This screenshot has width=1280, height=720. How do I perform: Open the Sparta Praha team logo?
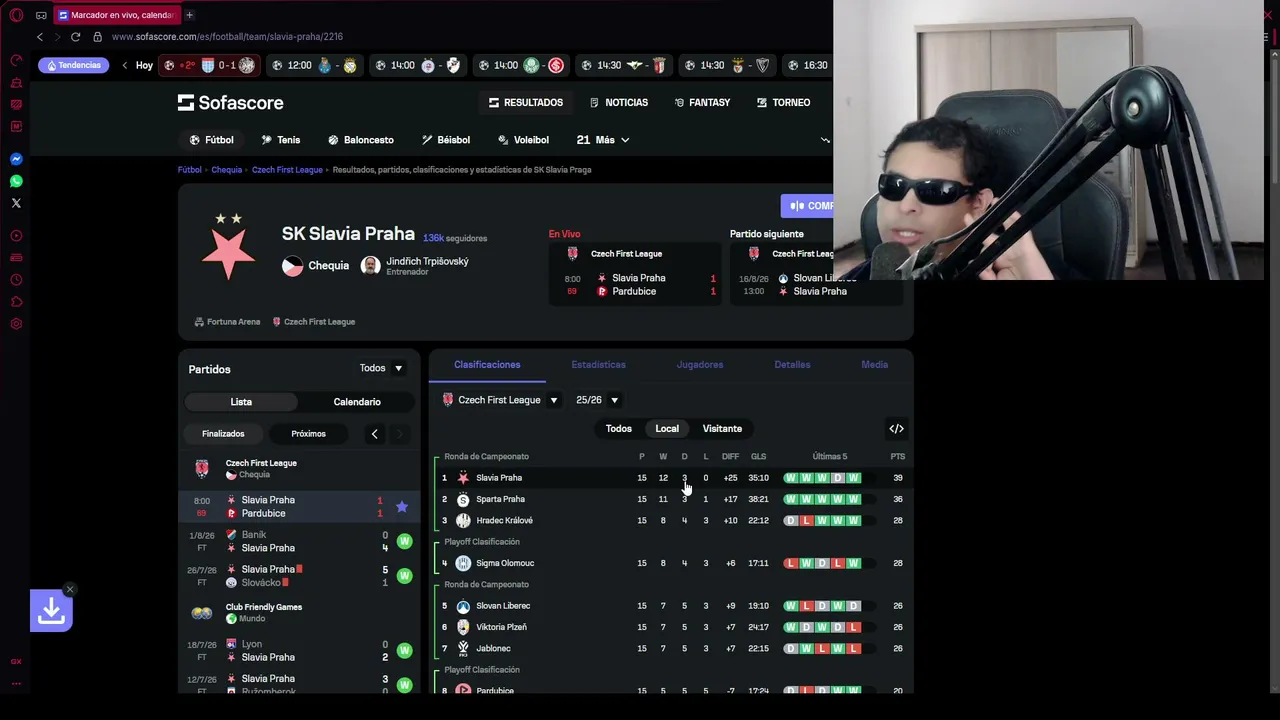[463, 499]
